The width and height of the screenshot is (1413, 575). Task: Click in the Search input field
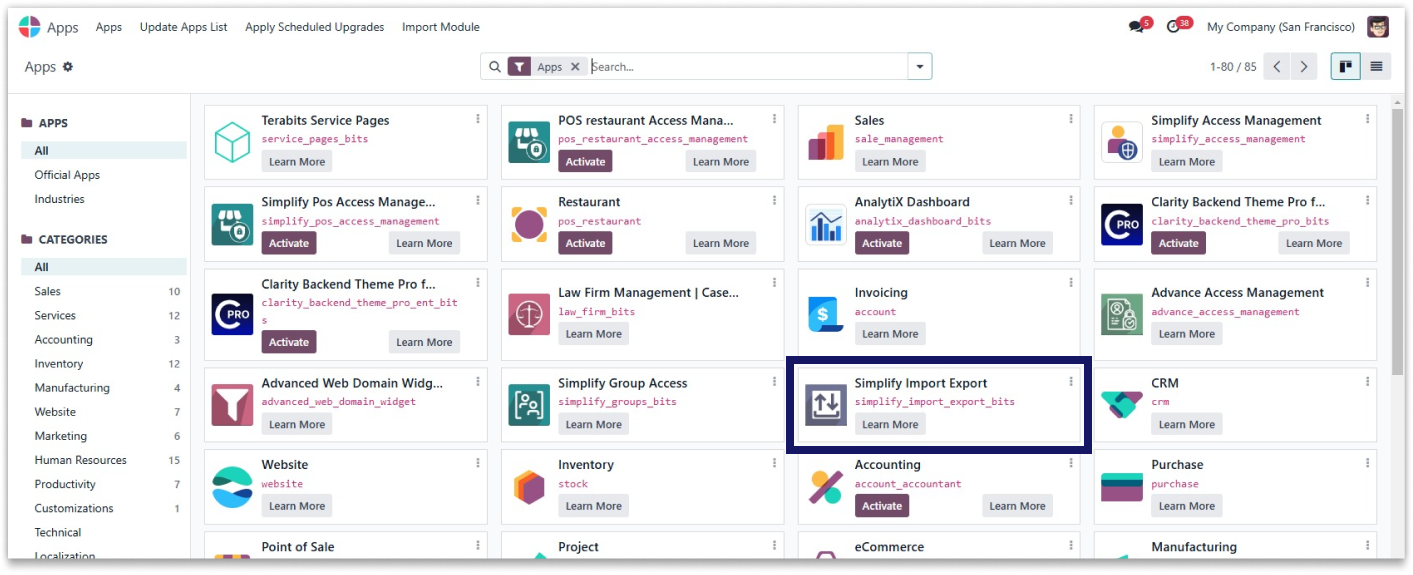point(747,67)
